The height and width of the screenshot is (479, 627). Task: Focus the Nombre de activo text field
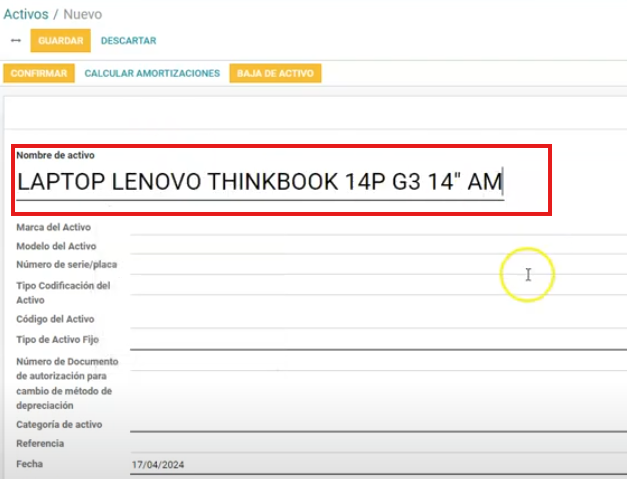point(260,182)
